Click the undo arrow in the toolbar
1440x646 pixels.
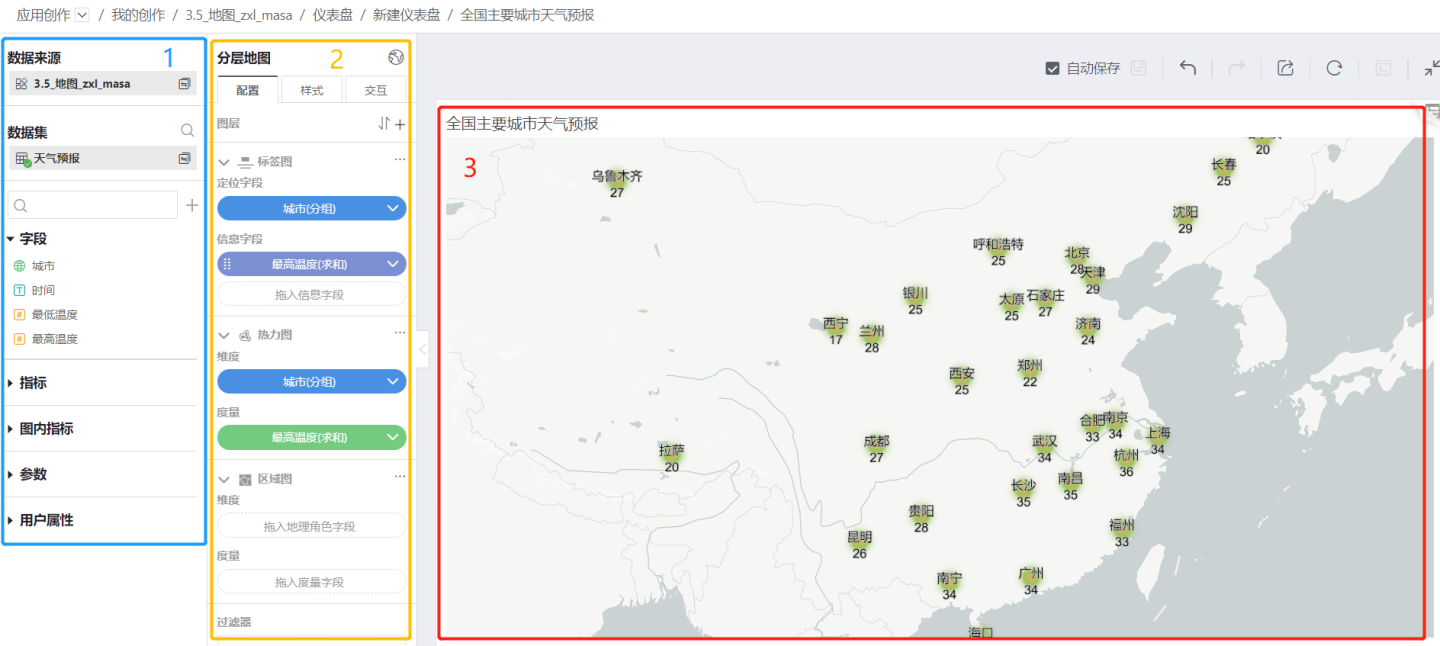(1188, 68)
